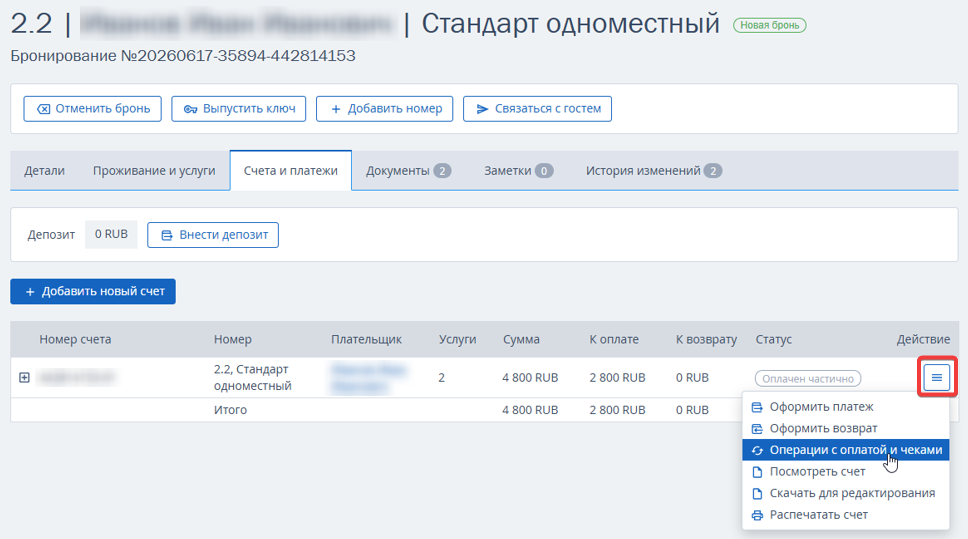Click the К оплате column header
This screenshot has height=539, width=968.
click(x=614, y=340)
